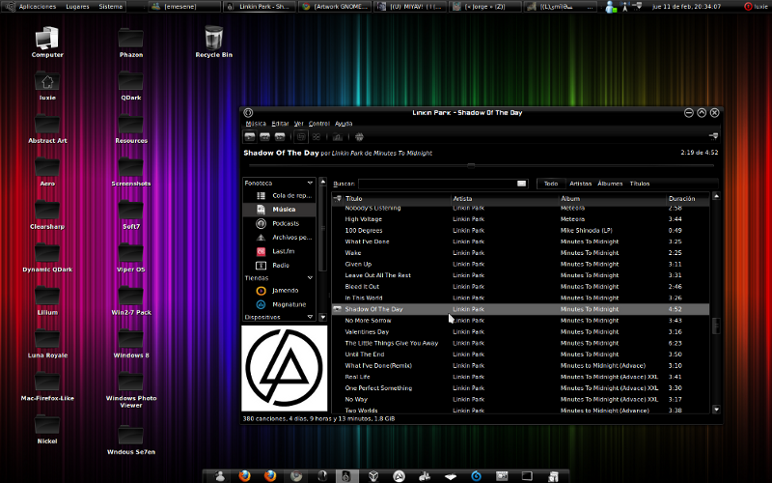Click the song list scrollbar up arrow
772x483 pixels.
(x=716, y=196)
